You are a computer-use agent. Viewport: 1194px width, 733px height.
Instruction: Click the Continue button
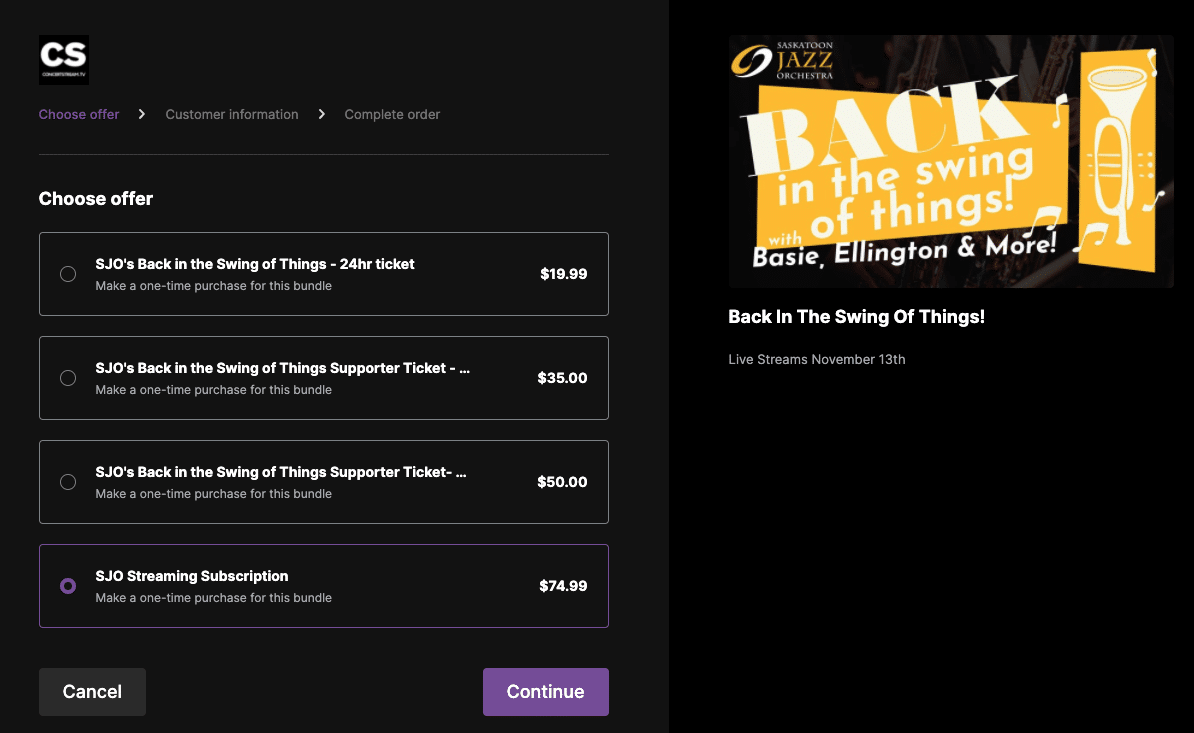[x=545, y=692]
